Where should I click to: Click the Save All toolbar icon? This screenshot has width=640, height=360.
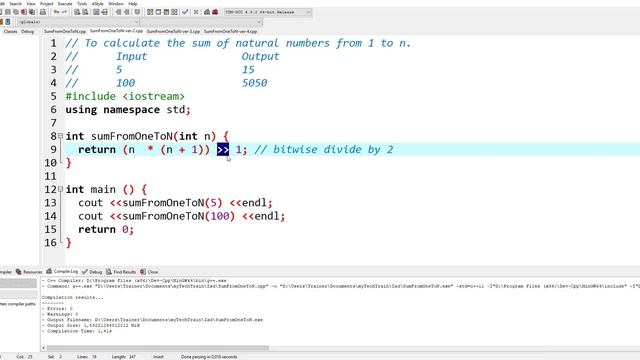click(x=16, y=12)
